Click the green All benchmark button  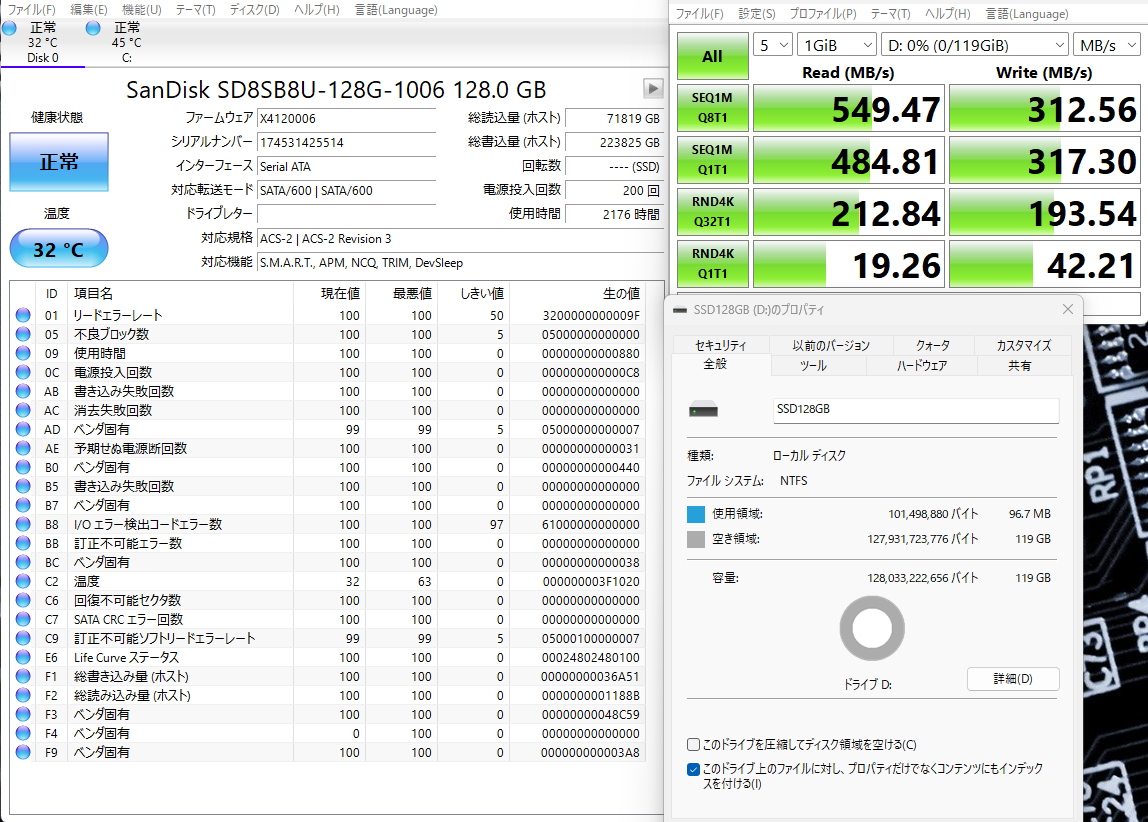712,56
